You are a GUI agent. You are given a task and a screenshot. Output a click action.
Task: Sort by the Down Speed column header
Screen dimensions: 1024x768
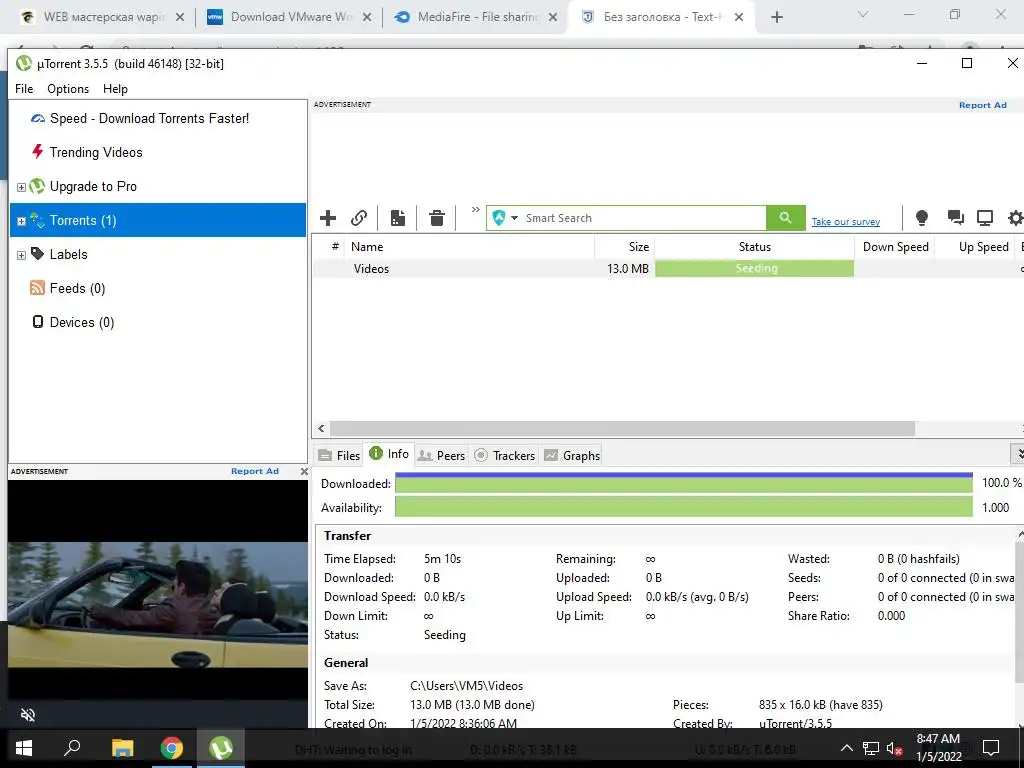point(895,247)
